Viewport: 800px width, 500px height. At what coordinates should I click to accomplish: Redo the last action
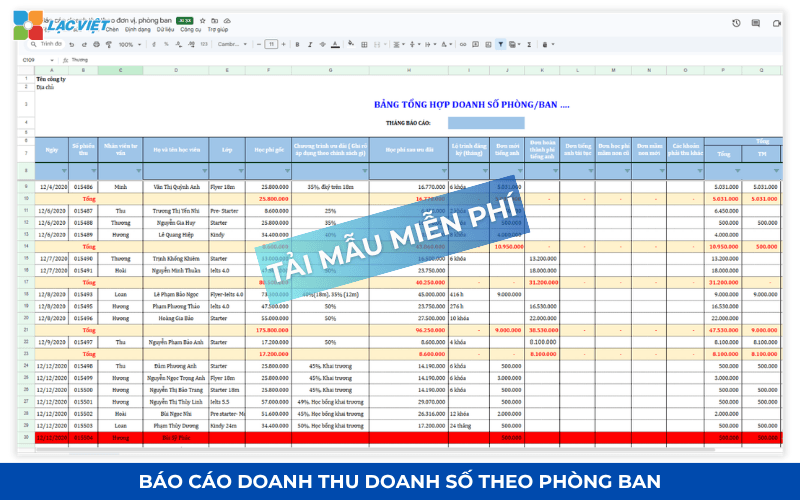pyautogui.click(x=84, y=44)
